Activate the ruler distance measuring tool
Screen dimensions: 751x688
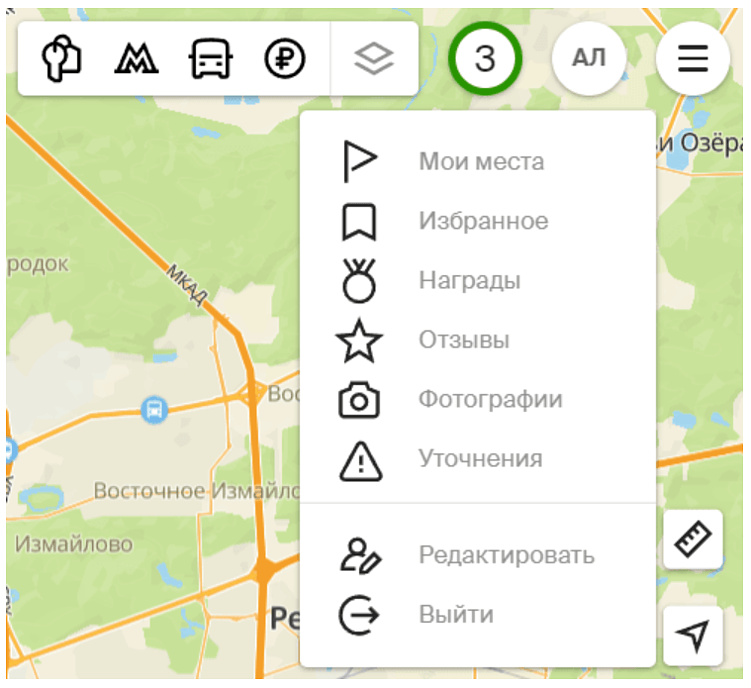click(693, 539)
